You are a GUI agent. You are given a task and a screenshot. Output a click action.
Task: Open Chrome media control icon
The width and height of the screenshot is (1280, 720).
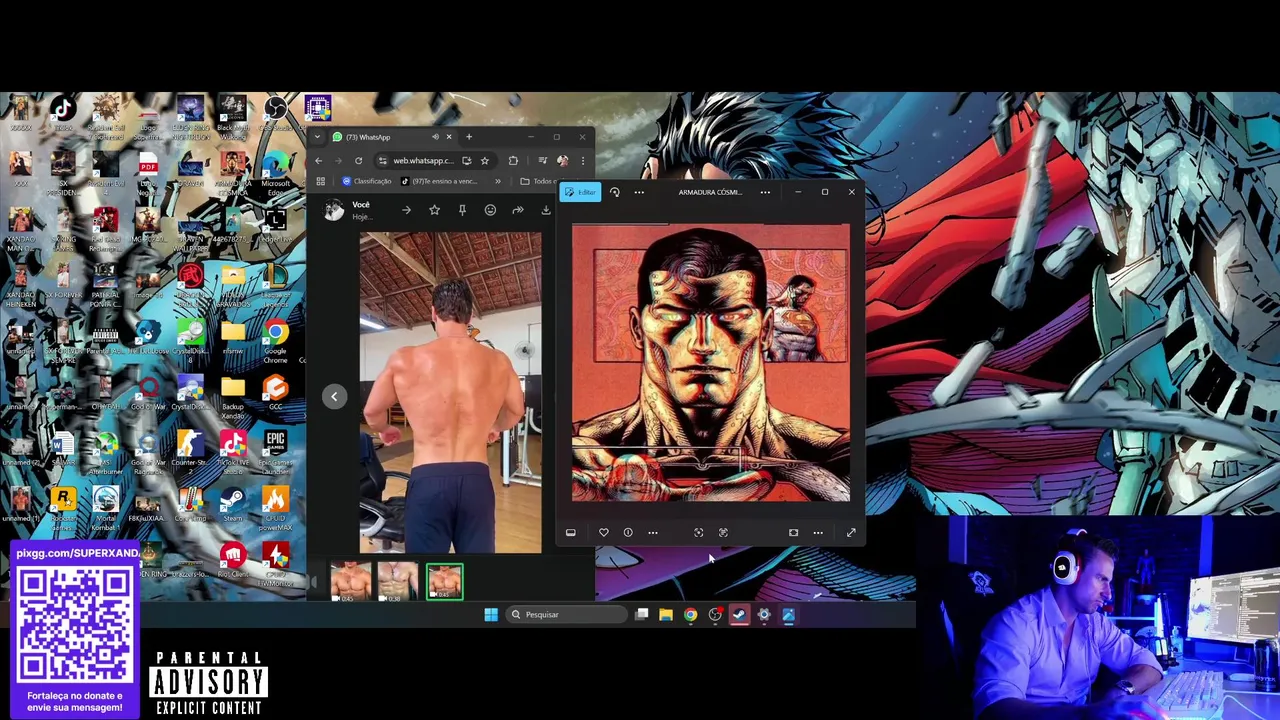[543, 160]
